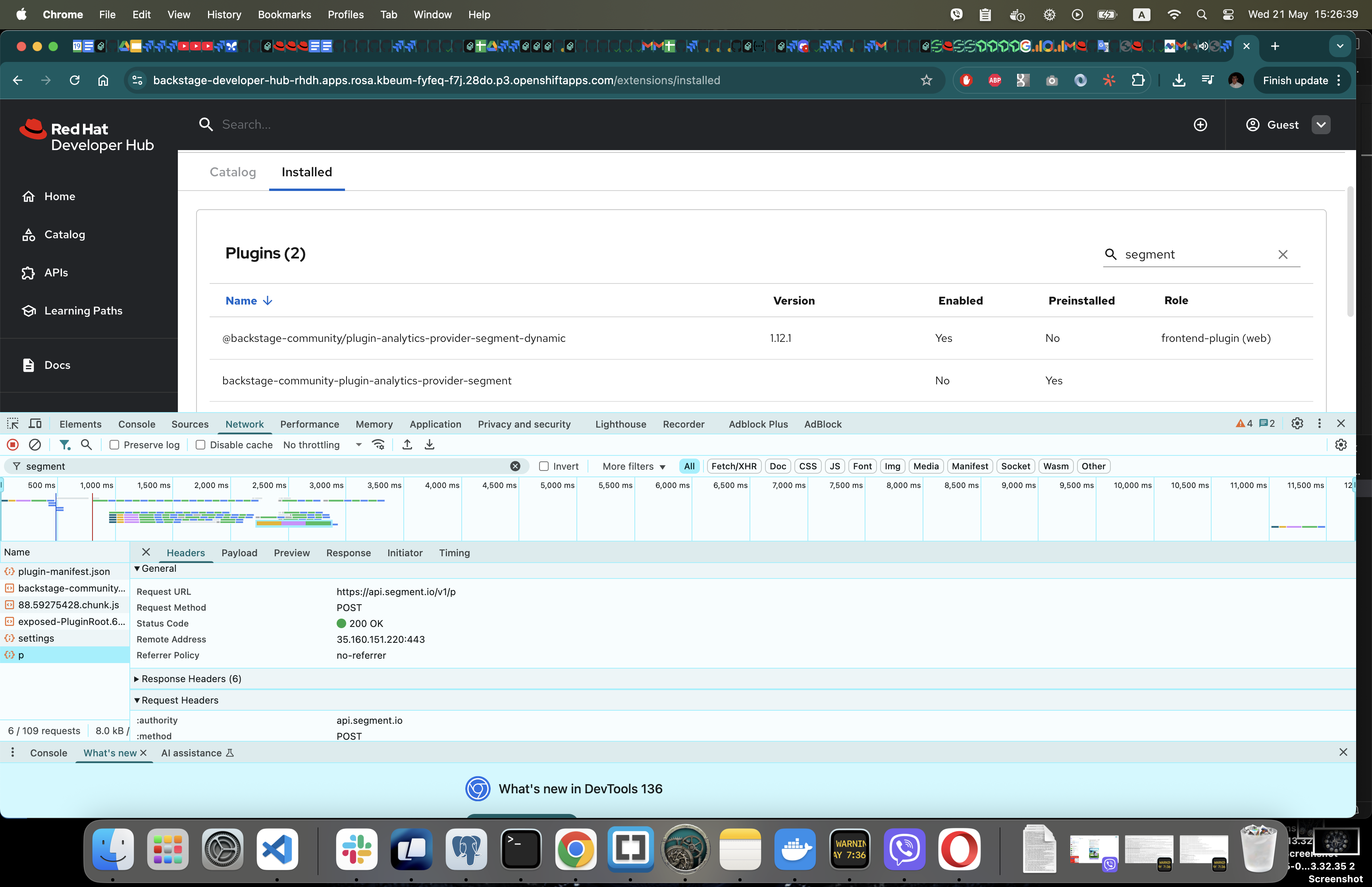Viewport: 1372px width, 887px height.
Task: Click the export HAR download icon
Action: 430,445
